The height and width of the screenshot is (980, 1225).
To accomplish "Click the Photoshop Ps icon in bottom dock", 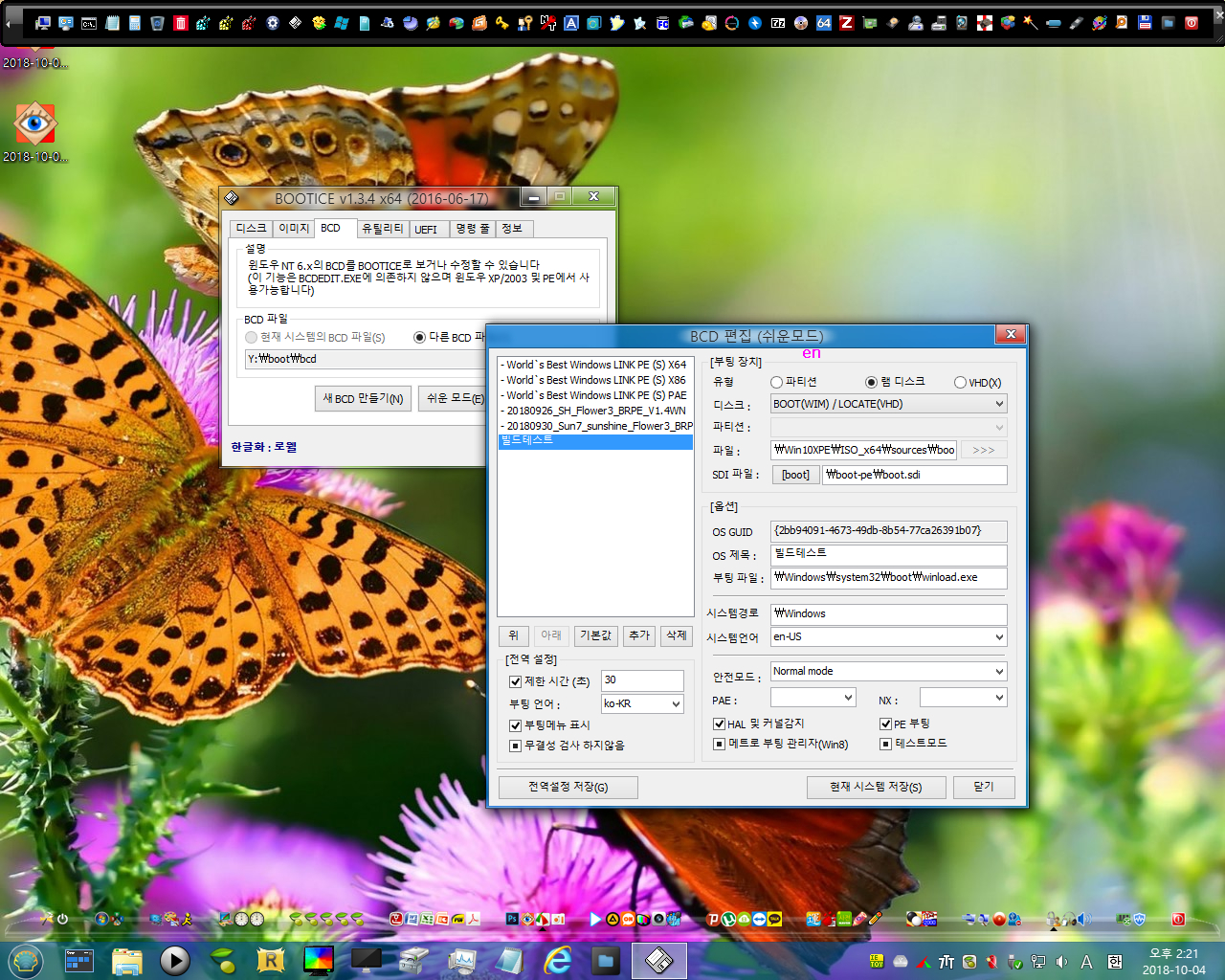I will point(512,919).
